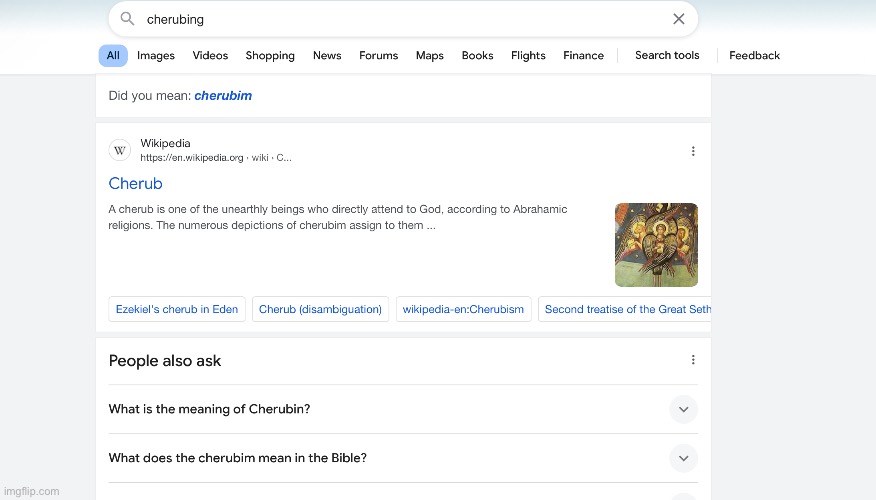Clear the search box with the X

(679, 19)
